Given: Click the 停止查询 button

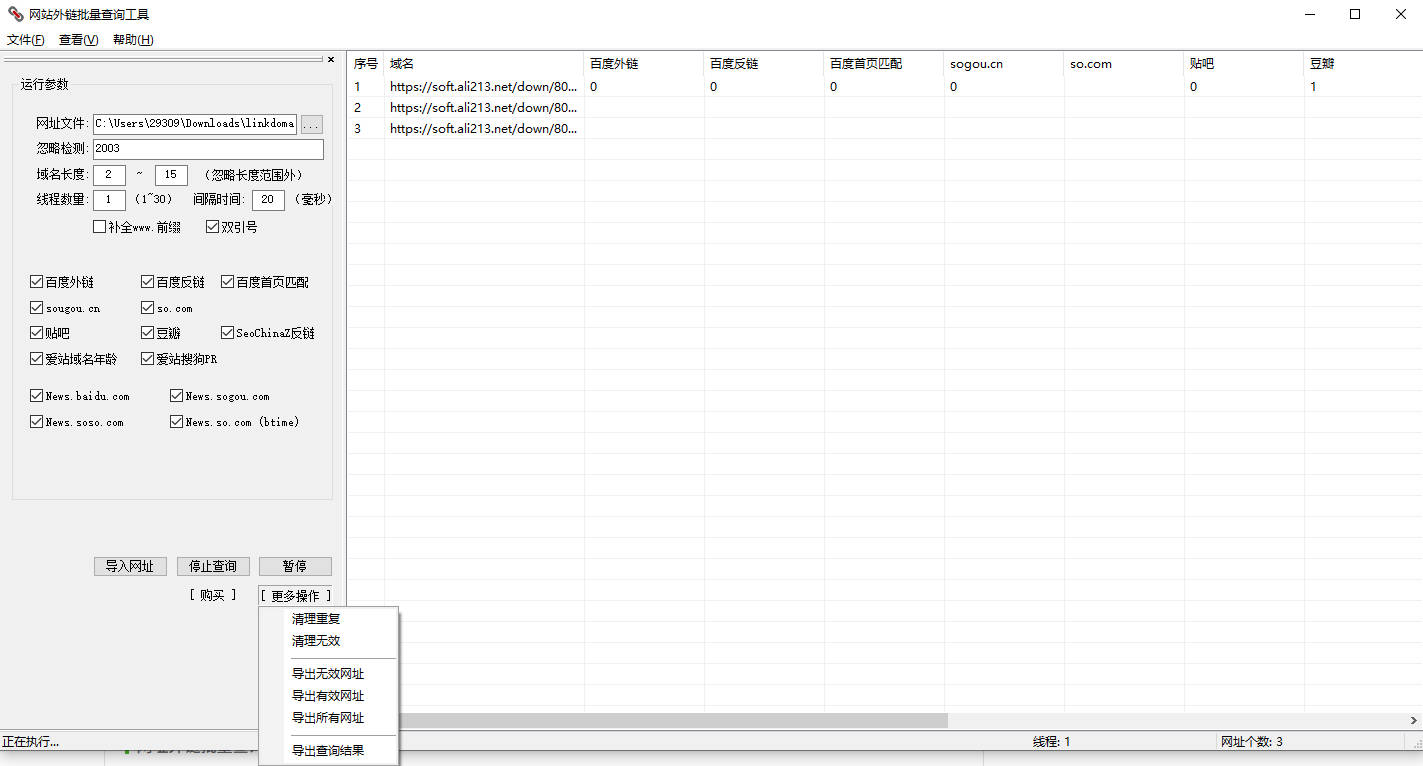Looking at the screenshot, I should [213, 566].
